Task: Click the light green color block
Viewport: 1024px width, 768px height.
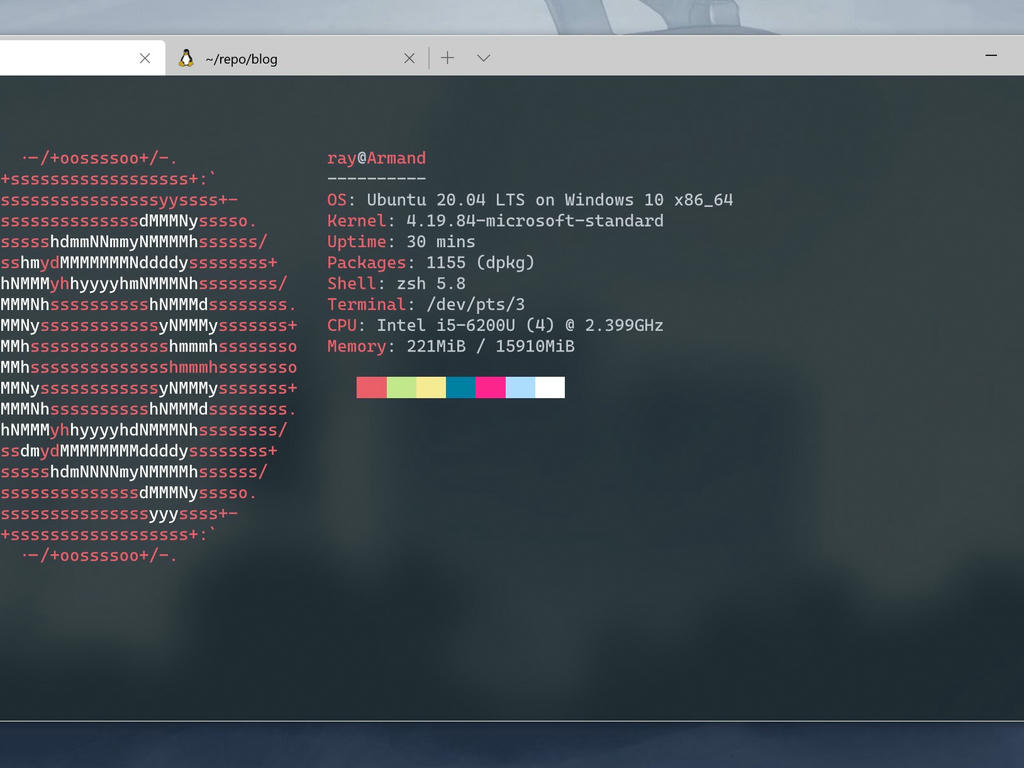Action: pos(402,387)
